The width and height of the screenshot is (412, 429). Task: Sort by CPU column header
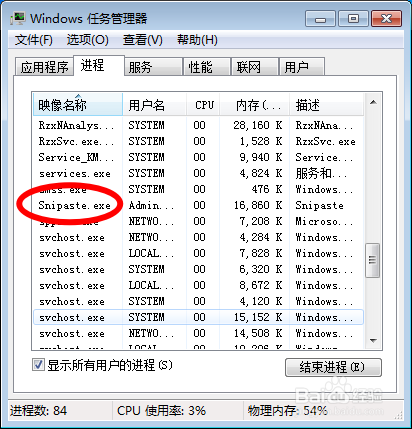(203, 105)
